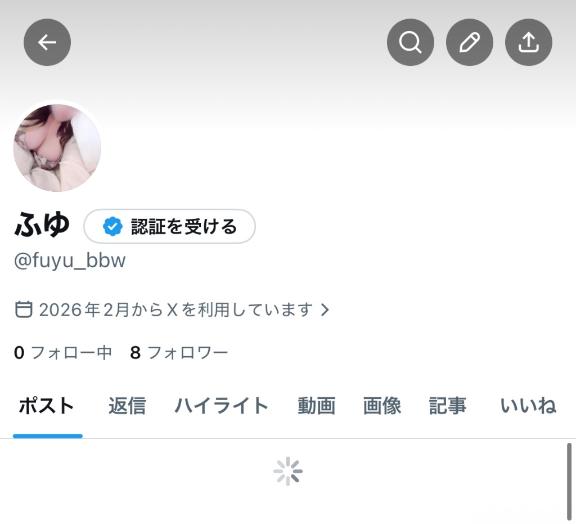Image resolution: width=576 pixels, height=524 pixels.
Task: Open the profile avatar picture
Action: pos(57,148)
